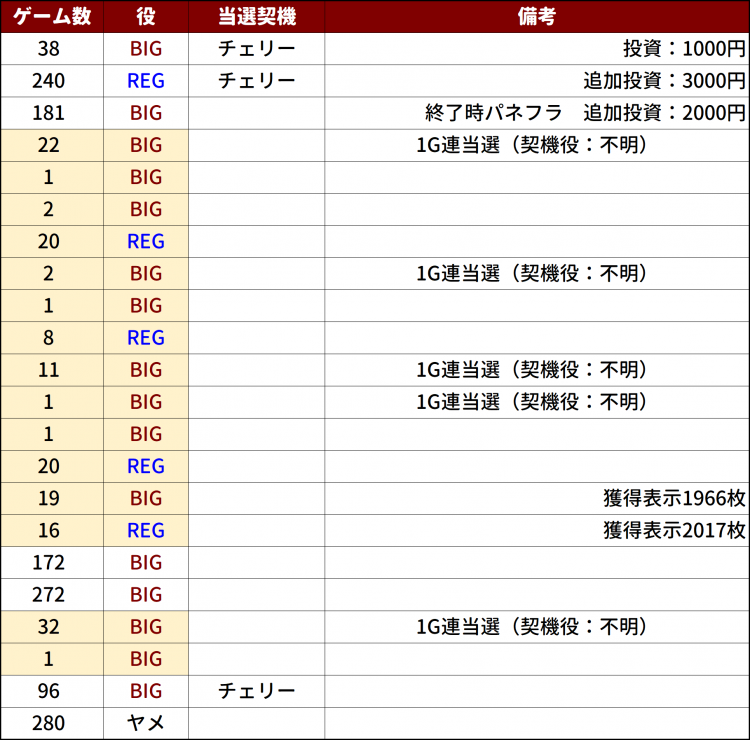Click the 投資：1000円 remark
Screen dimensions: 750x740
coord(684,49)
